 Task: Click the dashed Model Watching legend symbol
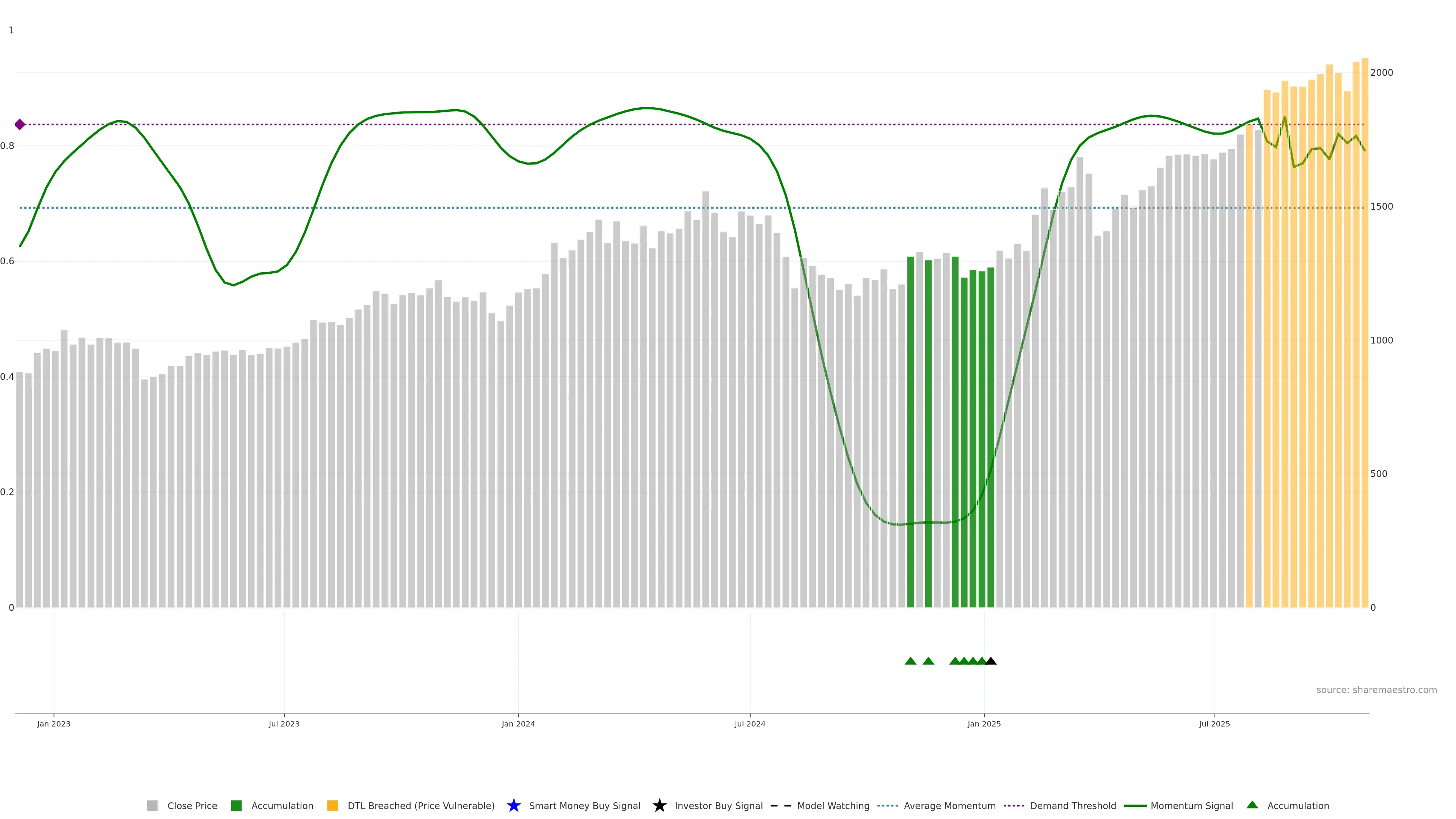click(781, 805)
